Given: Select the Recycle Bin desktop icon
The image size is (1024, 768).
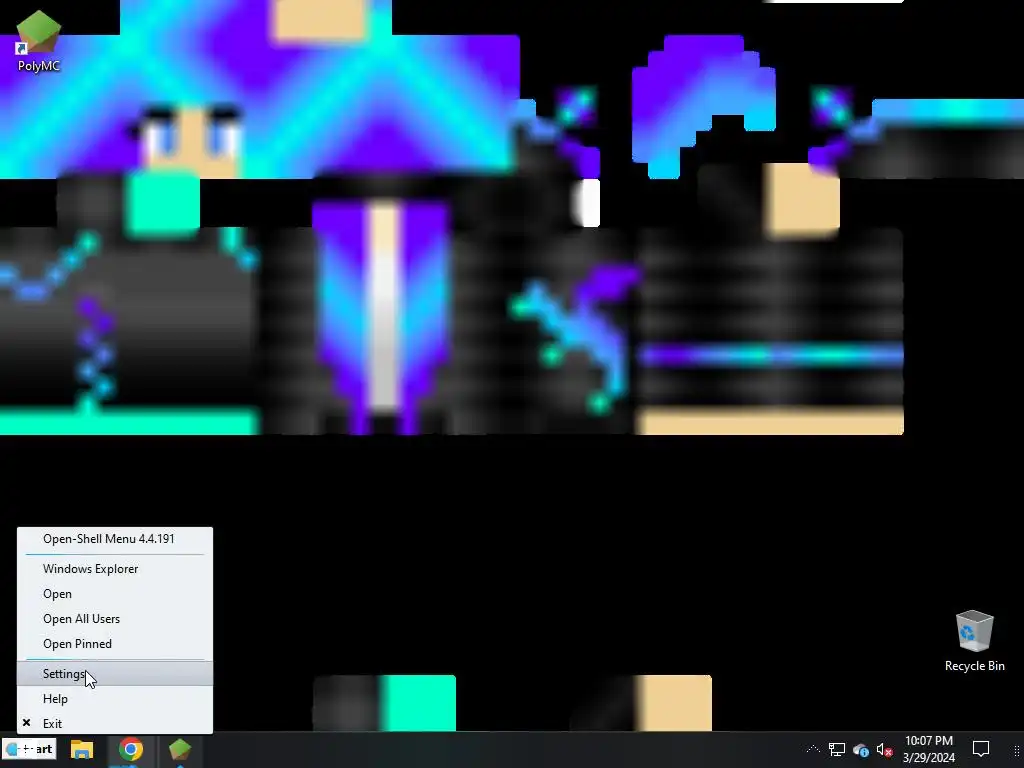Looking at the screenshot, I should [x=974, y=641].
